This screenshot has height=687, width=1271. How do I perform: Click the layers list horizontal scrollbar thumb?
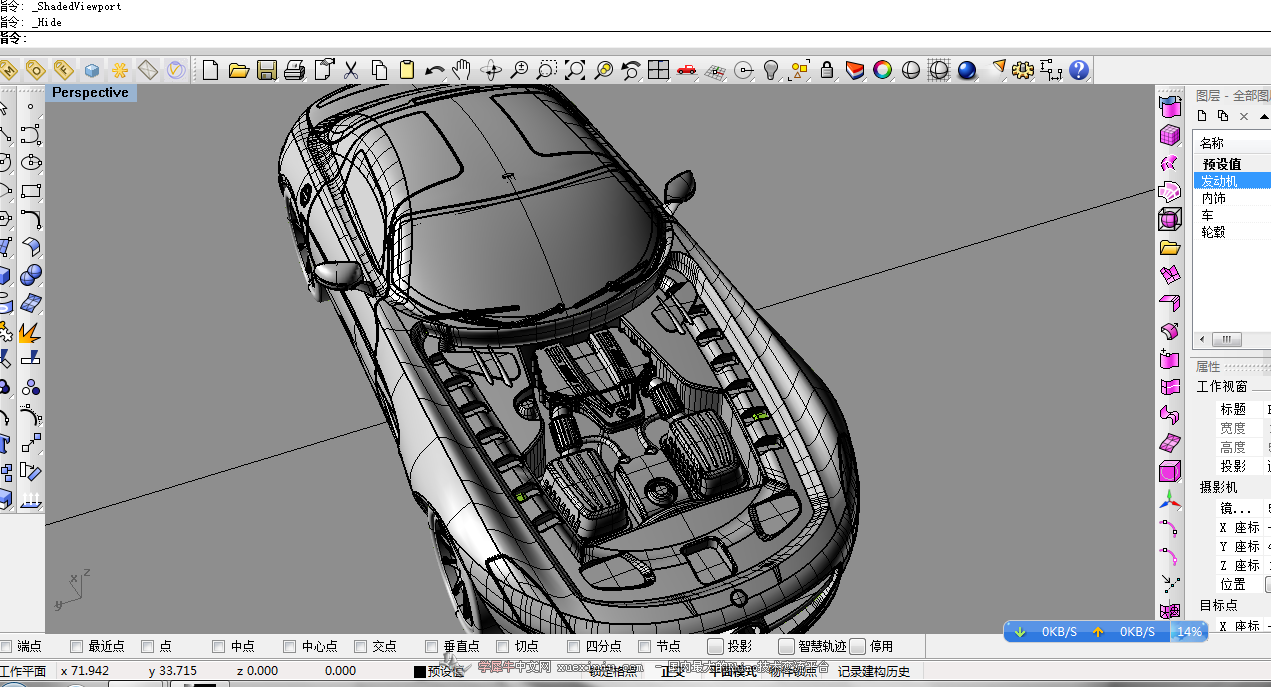coord(1227,339)
